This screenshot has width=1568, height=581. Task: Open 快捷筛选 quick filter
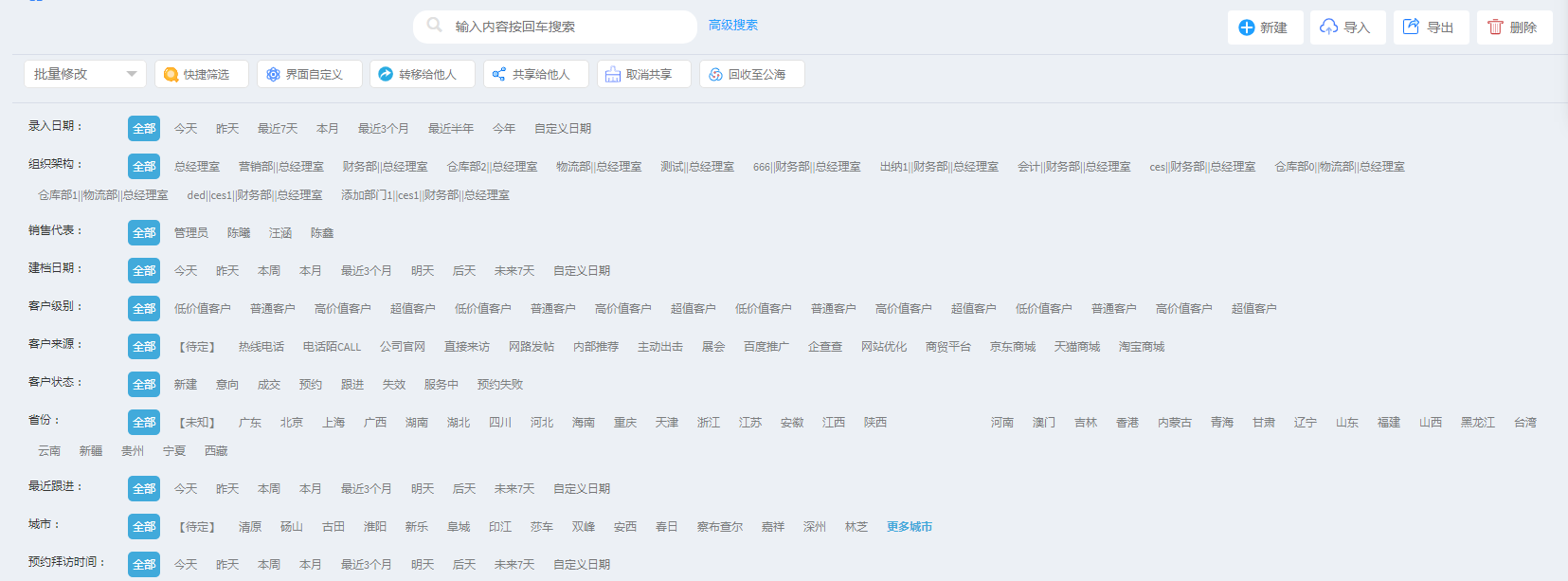[171, 75]
